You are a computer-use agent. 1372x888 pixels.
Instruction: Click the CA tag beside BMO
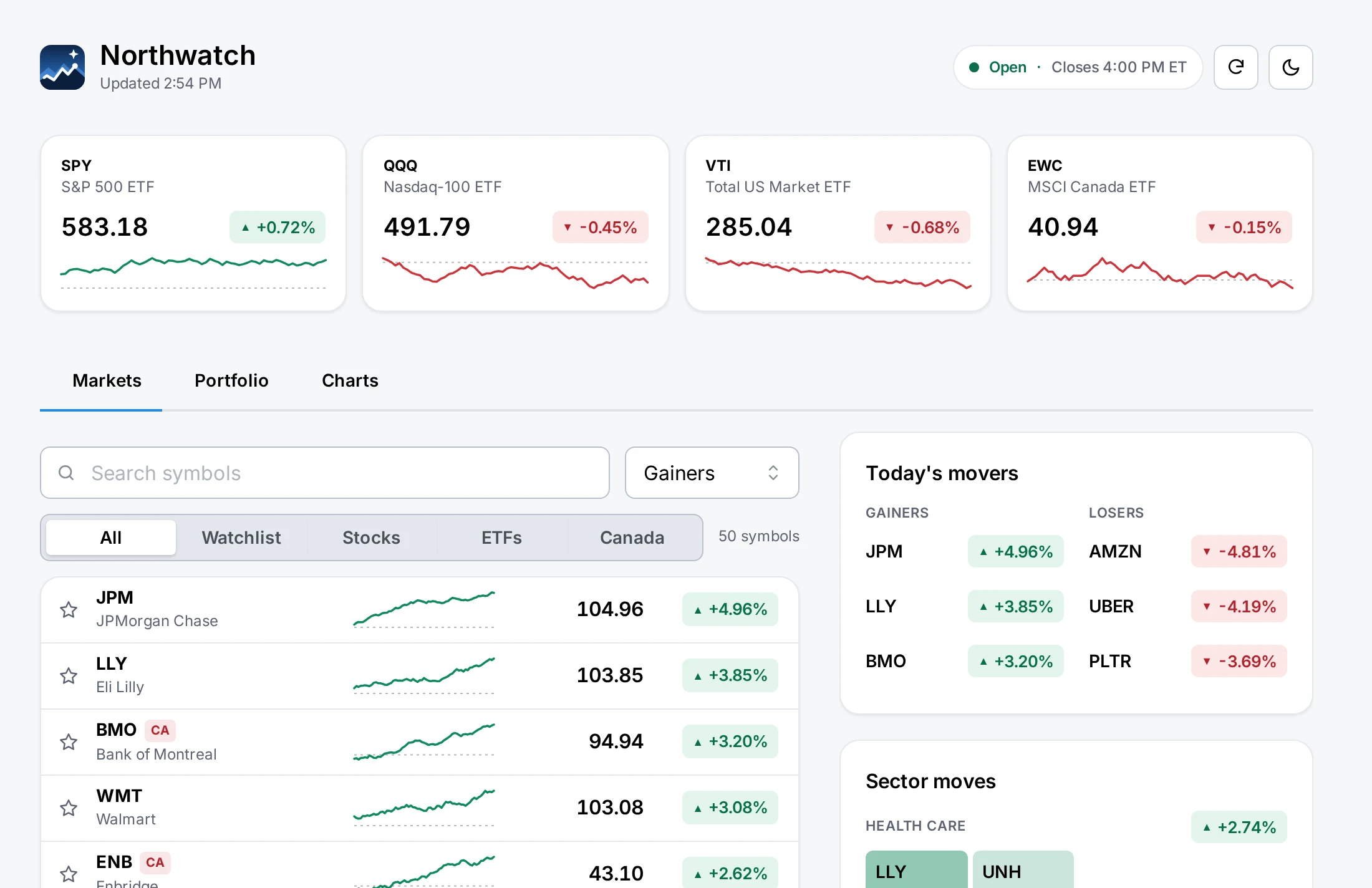160,730
